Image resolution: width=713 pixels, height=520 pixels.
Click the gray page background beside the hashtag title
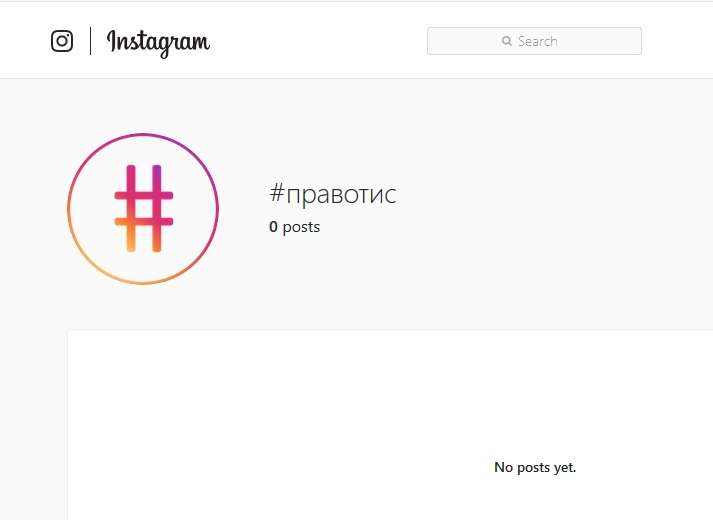click(x=546, y=205)
